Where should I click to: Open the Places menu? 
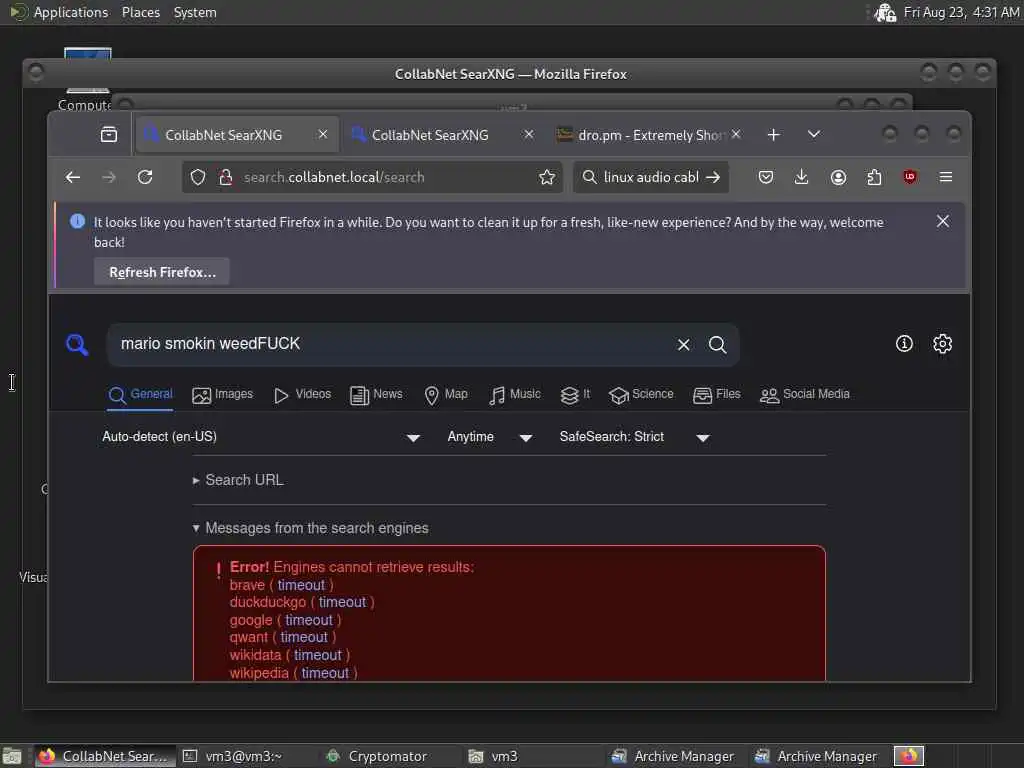(140, 12)
